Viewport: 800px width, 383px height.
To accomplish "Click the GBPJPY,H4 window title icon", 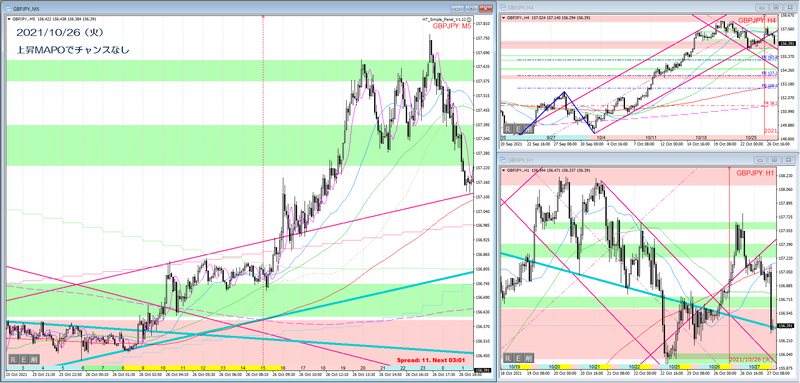I will pyautogui.click(x=503, y=8).
